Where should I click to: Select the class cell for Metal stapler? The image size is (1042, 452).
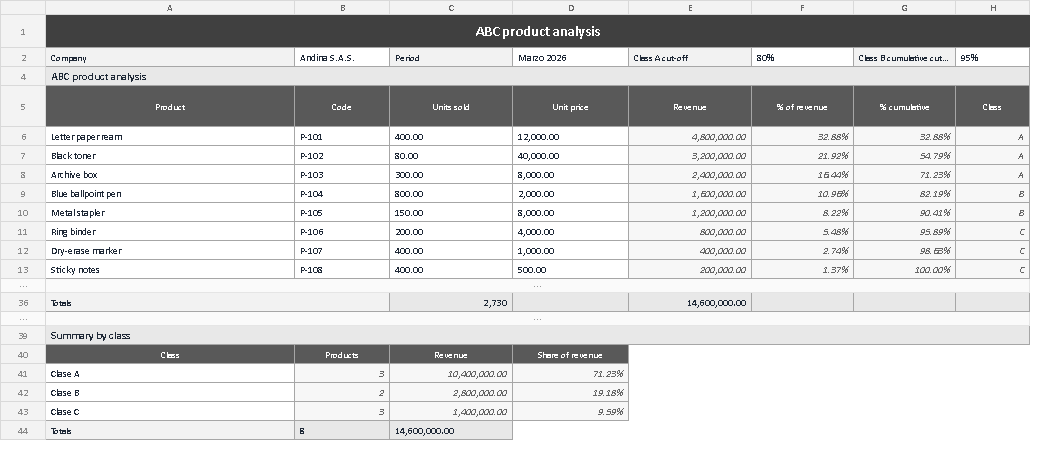993,213
